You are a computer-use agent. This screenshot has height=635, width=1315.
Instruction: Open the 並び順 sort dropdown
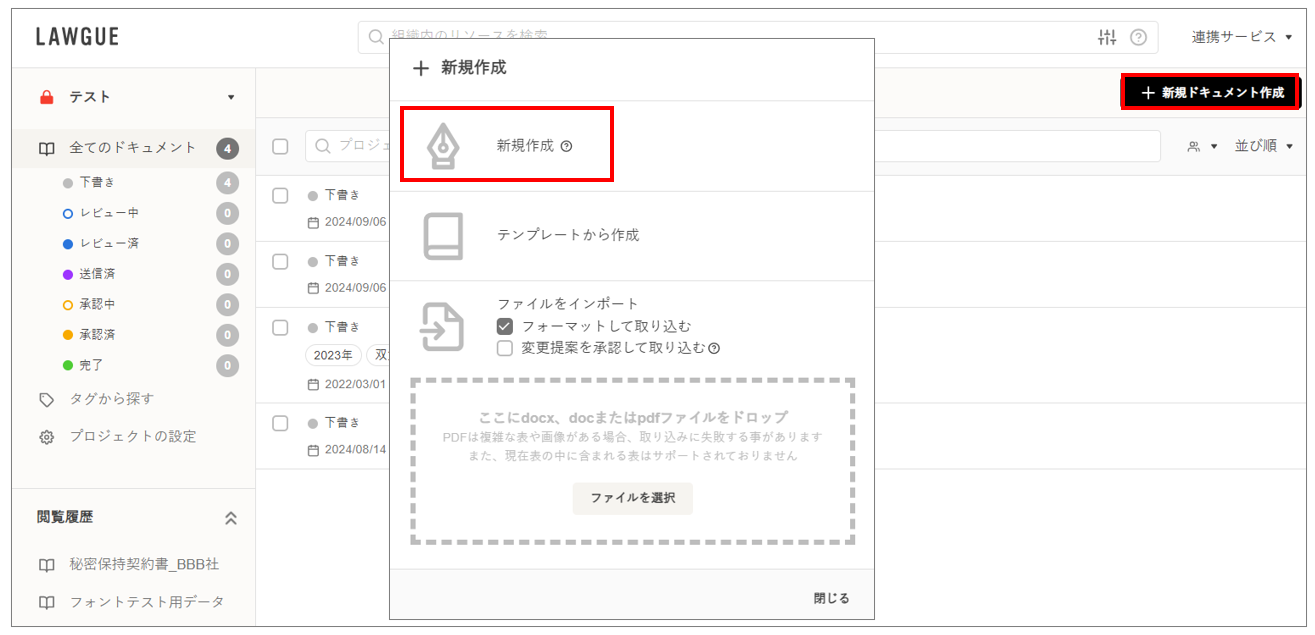click(x=1263, y=146)
